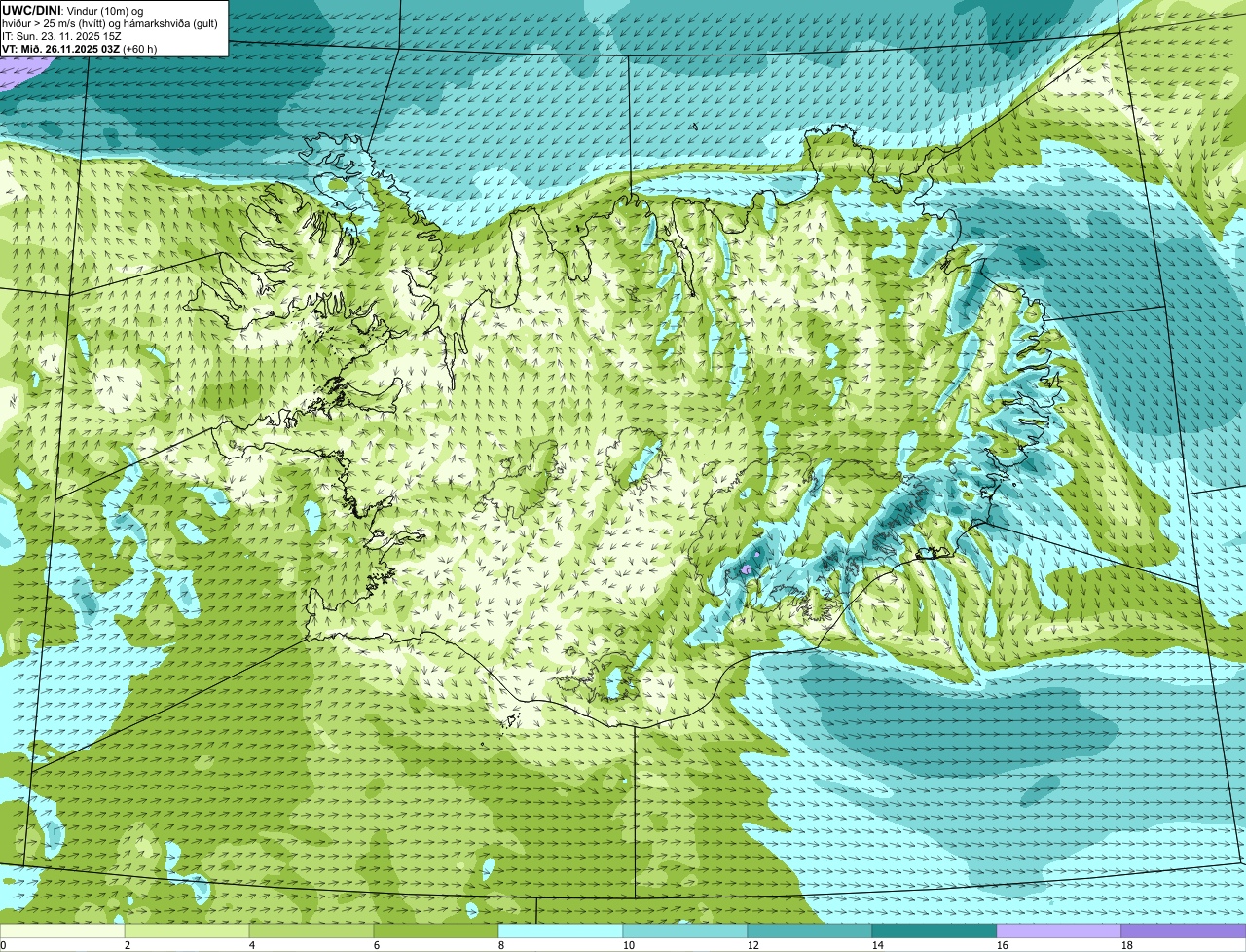Select the 14–16 m/s dark teal legend swatch

point(934,932)
